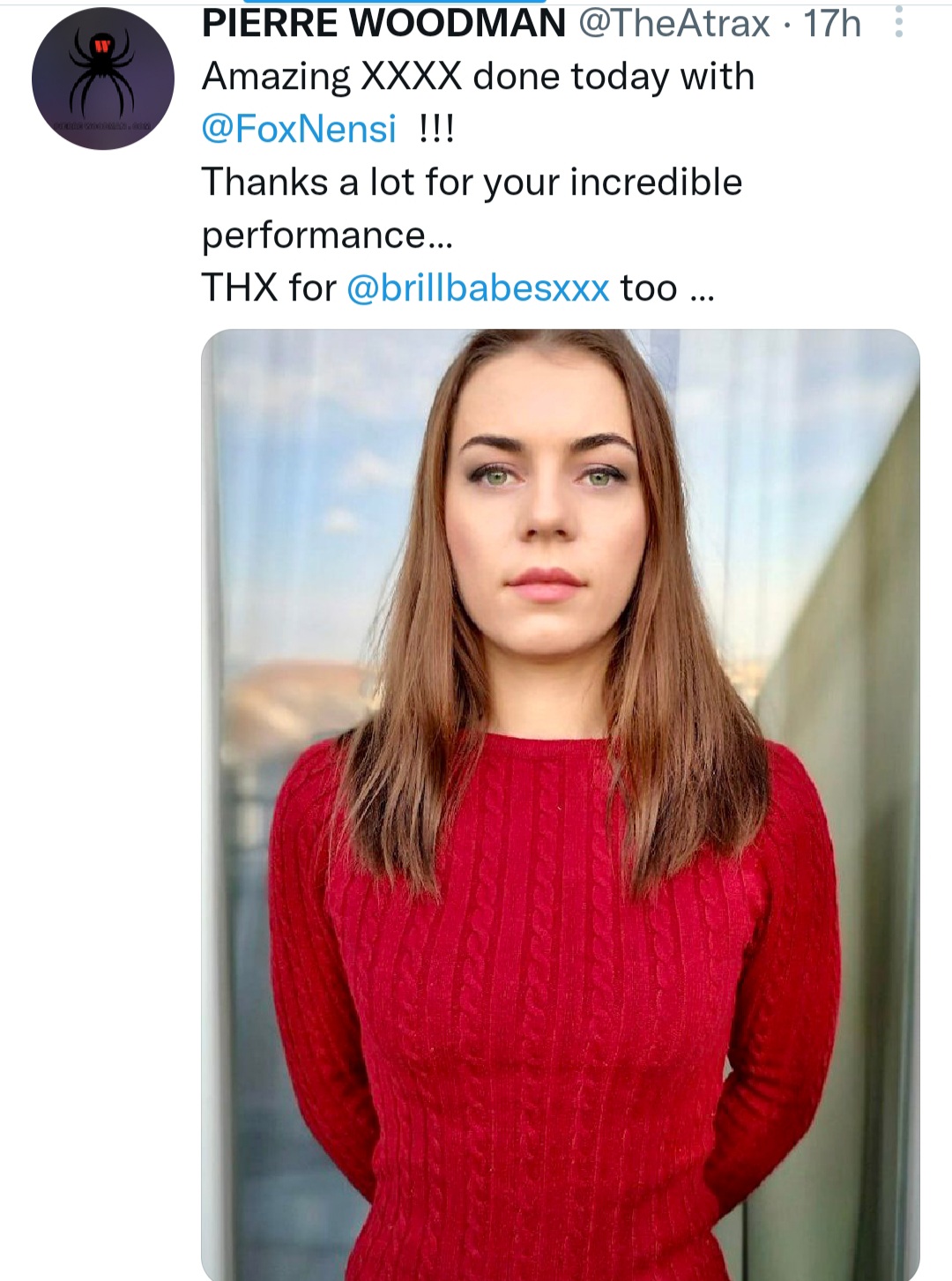
Task: Open the @brillbabesxxx mention link
Action: pos(478,288)
